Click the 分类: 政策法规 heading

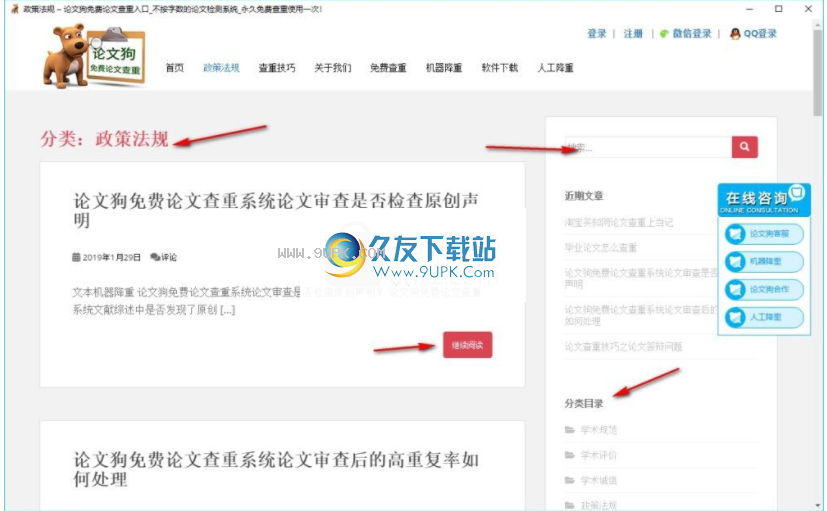coord(104,139)
